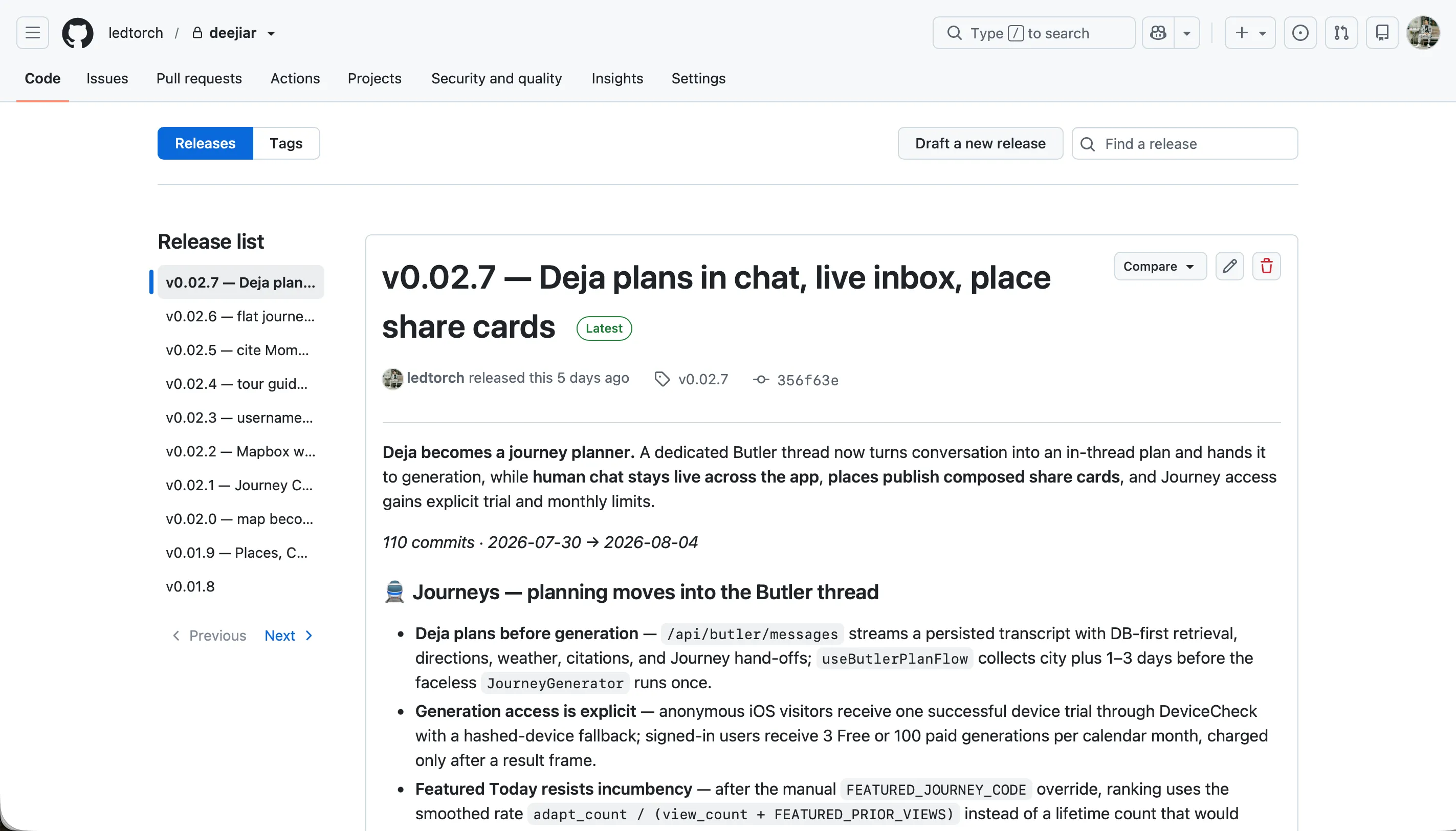Click the search magnifier icon in header
1456x831 pixels.
coord(955,33)
